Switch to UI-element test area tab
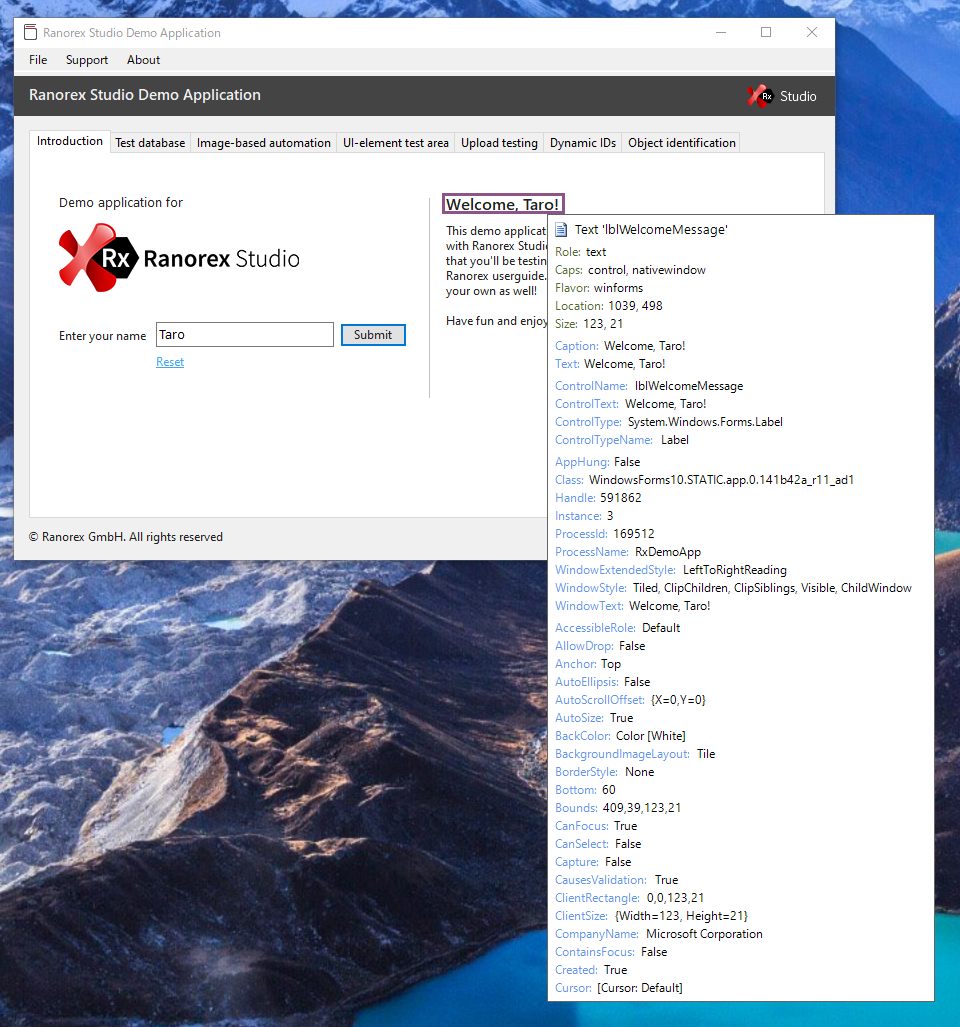 click(x=396, y=143)
